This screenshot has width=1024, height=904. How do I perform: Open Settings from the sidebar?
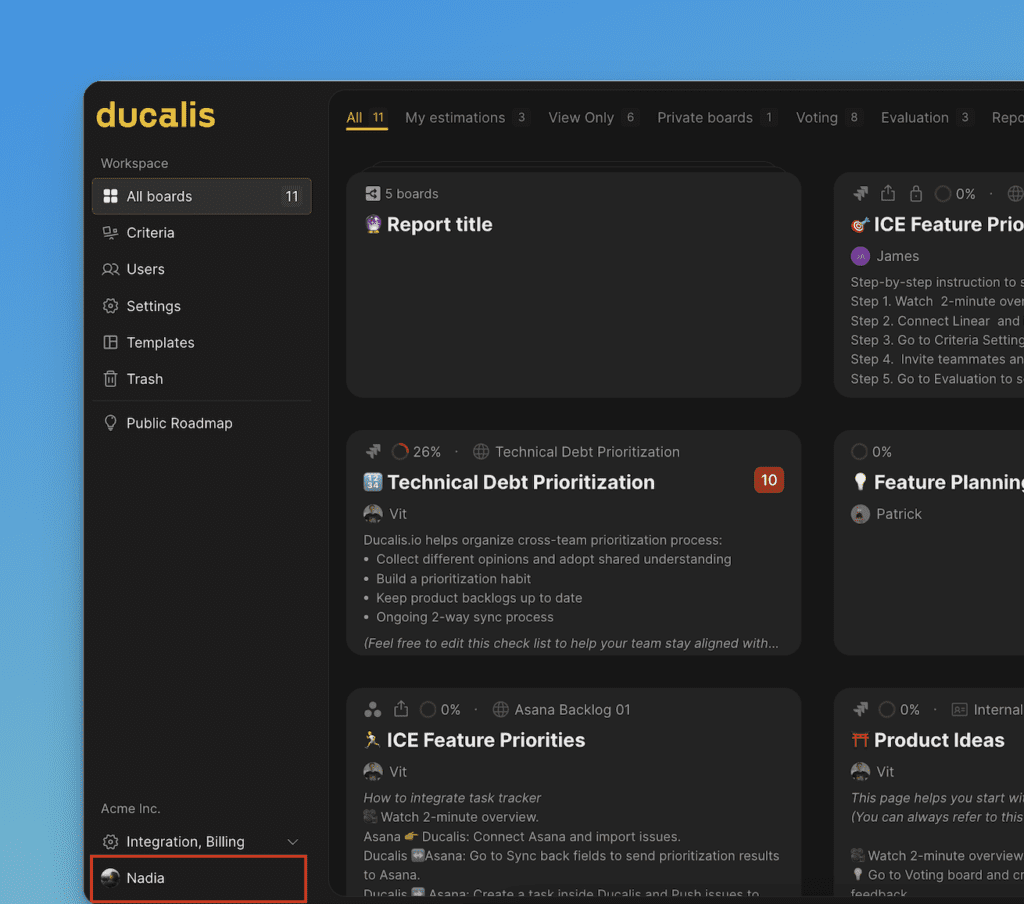(153, 306)
